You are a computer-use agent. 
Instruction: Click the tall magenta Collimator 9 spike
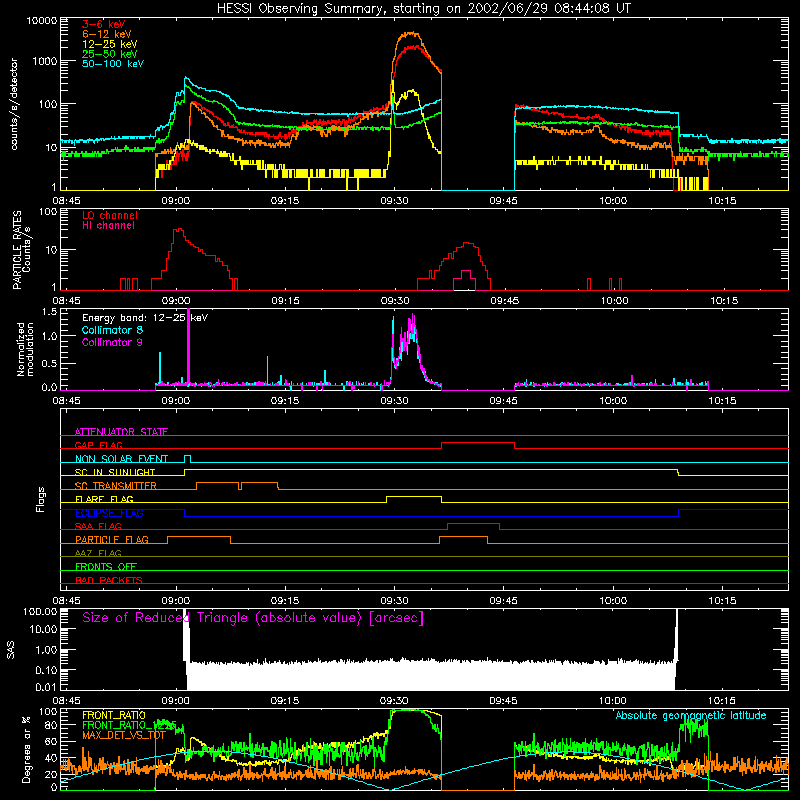(x=189, y=347)
